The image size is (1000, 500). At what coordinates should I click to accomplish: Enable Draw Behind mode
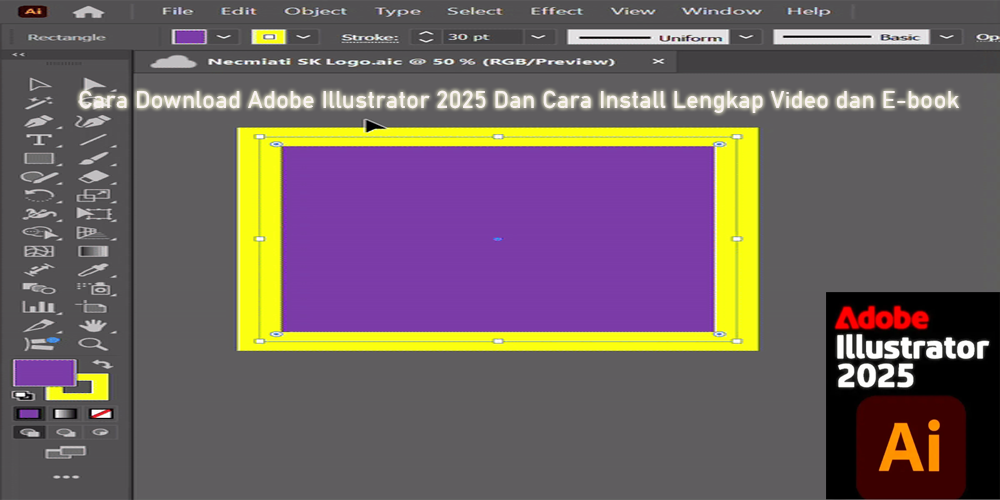[x=65, y=432]
